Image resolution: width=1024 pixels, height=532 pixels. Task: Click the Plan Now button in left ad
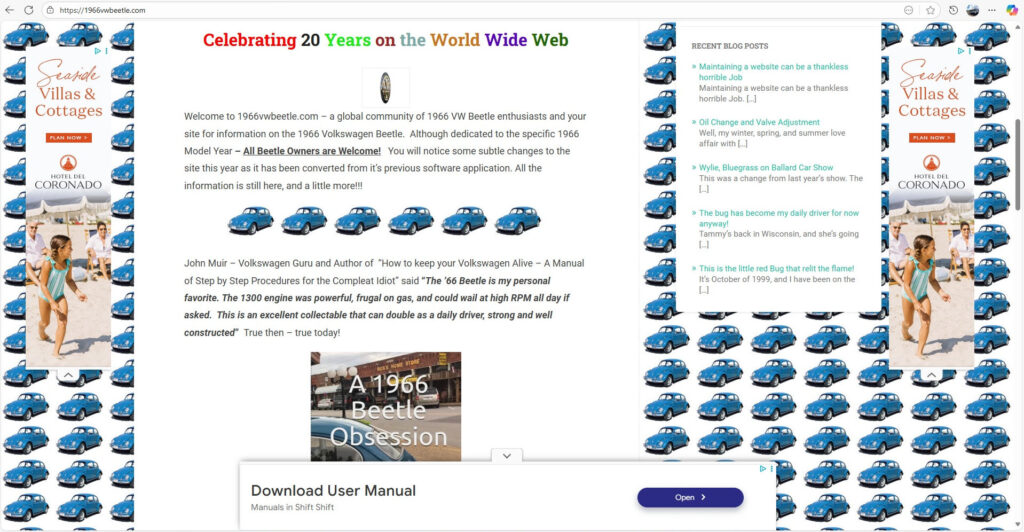pos(68,138)
